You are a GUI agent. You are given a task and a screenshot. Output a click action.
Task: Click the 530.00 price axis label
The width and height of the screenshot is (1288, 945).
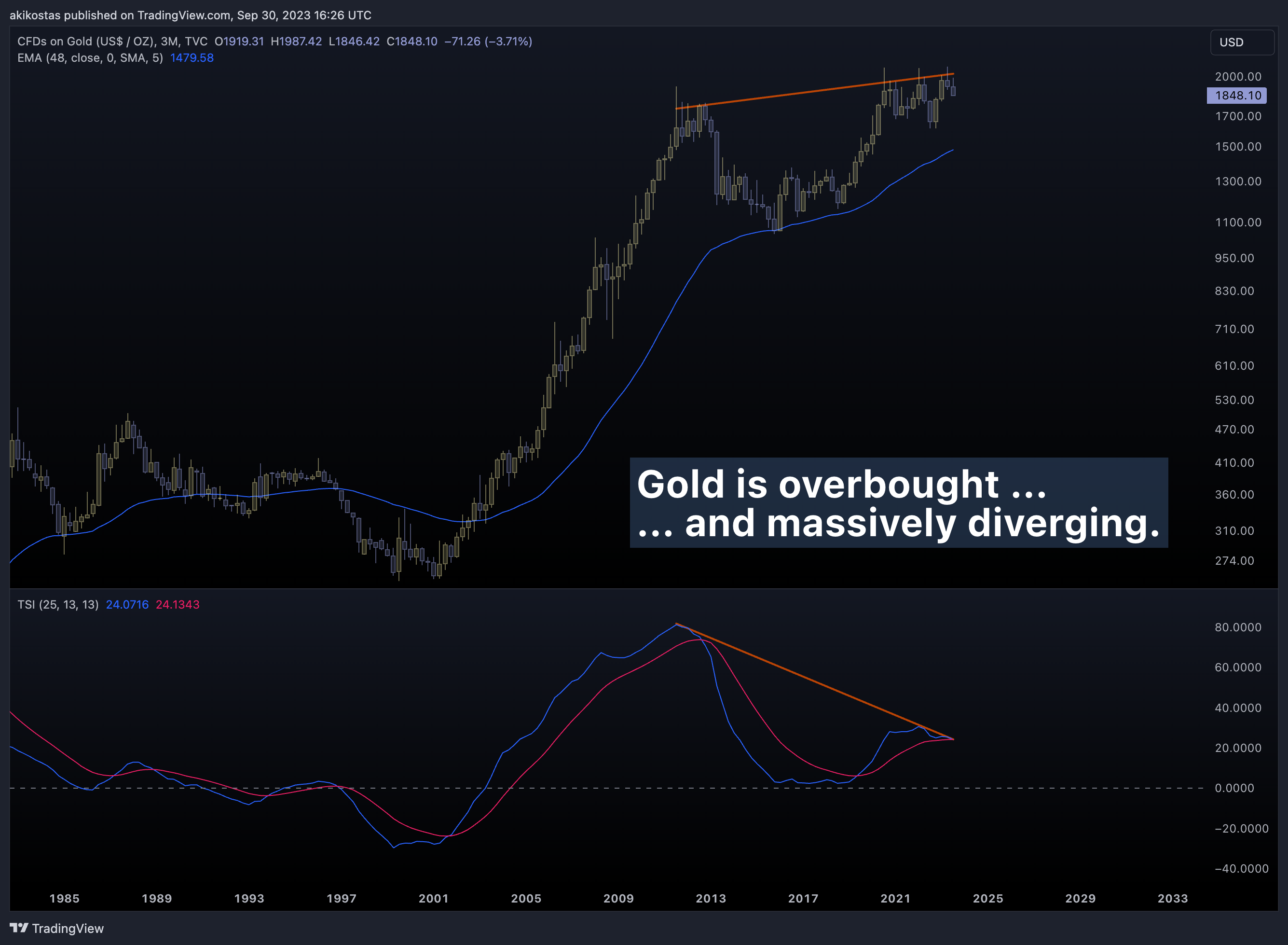tap(1234, 400)
